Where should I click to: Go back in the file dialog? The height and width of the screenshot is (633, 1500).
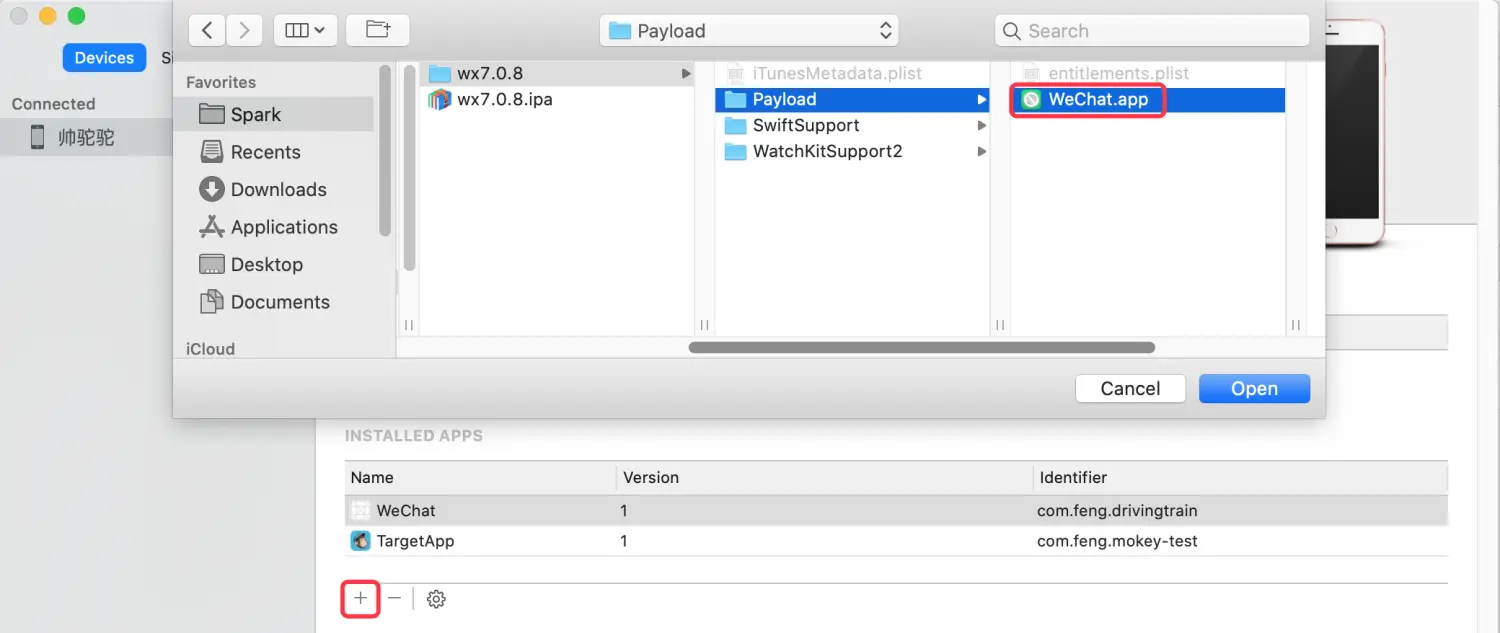[x=207, y=30]
